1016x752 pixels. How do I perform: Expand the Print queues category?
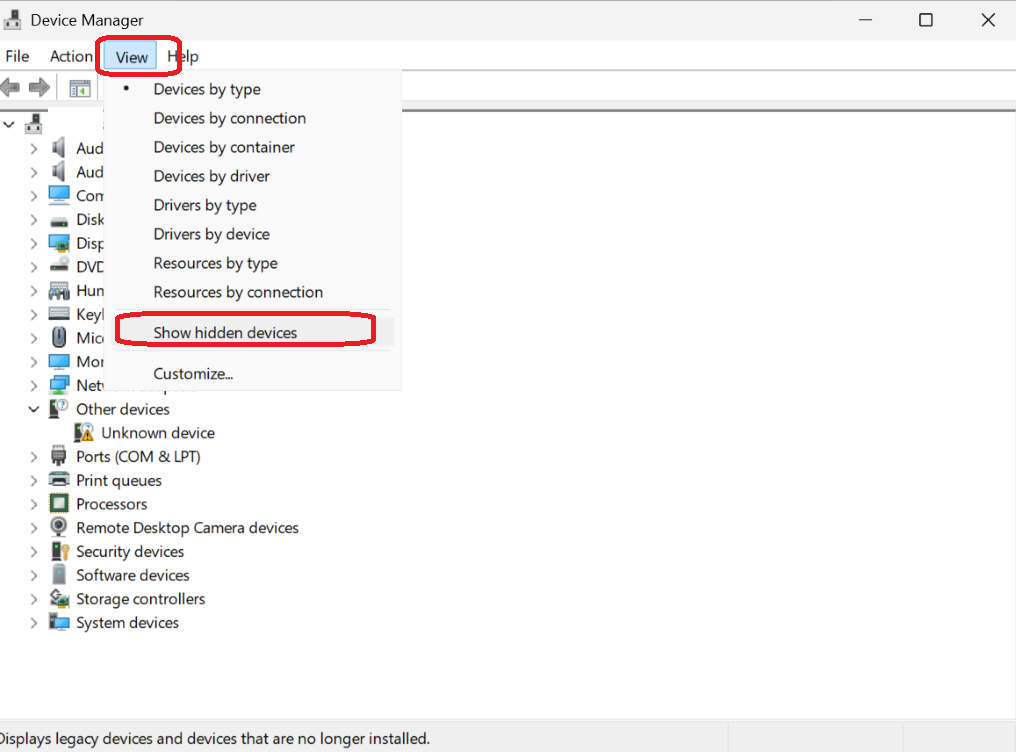click(34, 481)
